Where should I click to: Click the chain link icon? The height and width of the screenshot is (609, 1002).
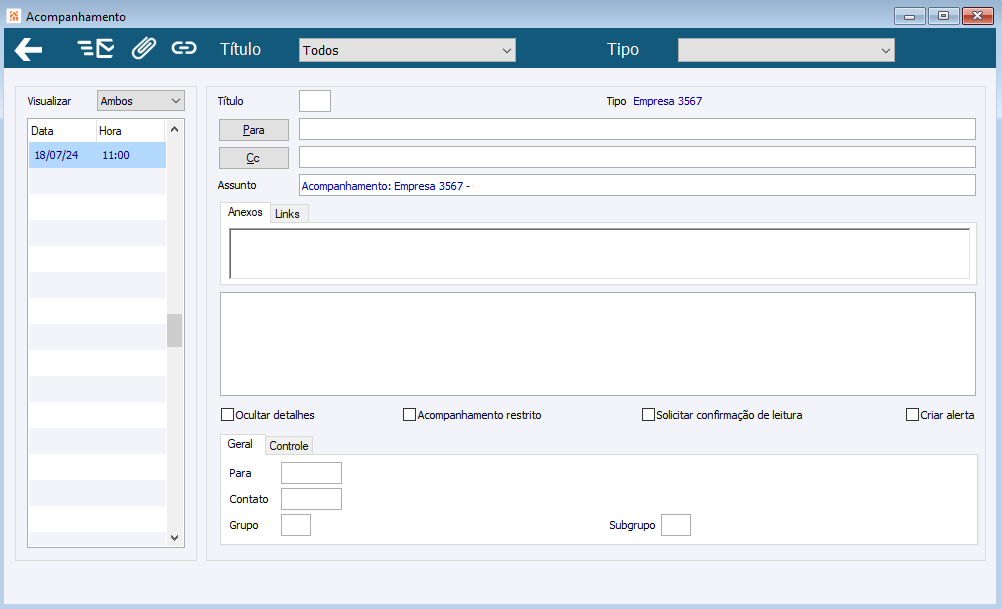(x=184, y=48)
